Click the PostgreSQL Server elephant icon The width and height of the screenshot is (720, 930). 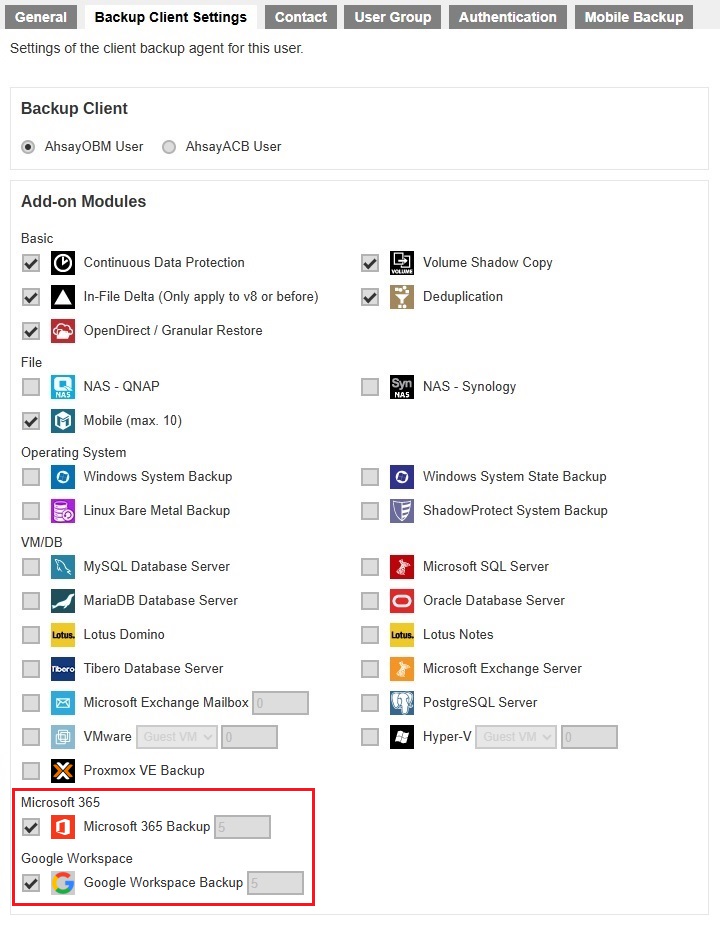pyautogui.click(x=402, y=703)
